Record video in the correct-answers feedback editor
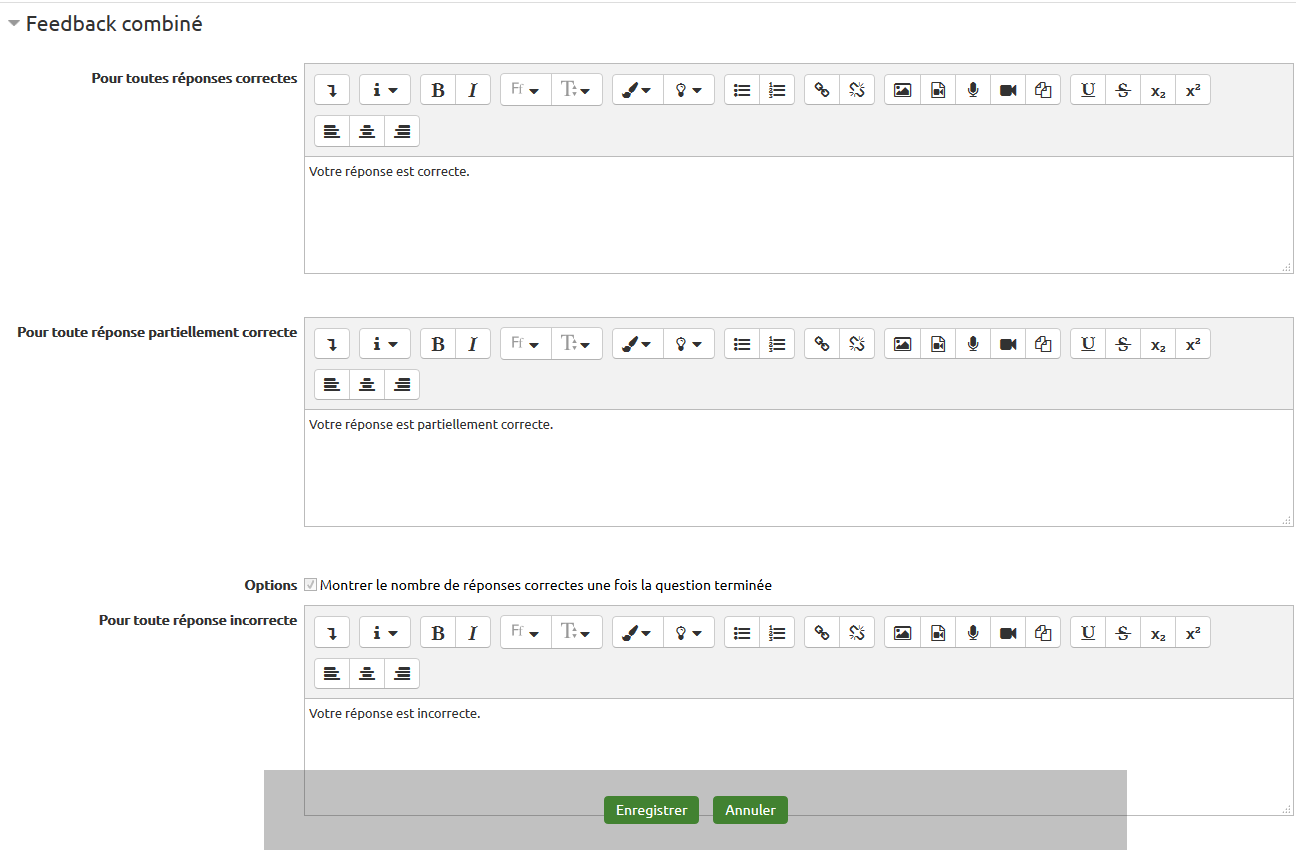Screen dimensions: 1296x853 pos(1008,90)
